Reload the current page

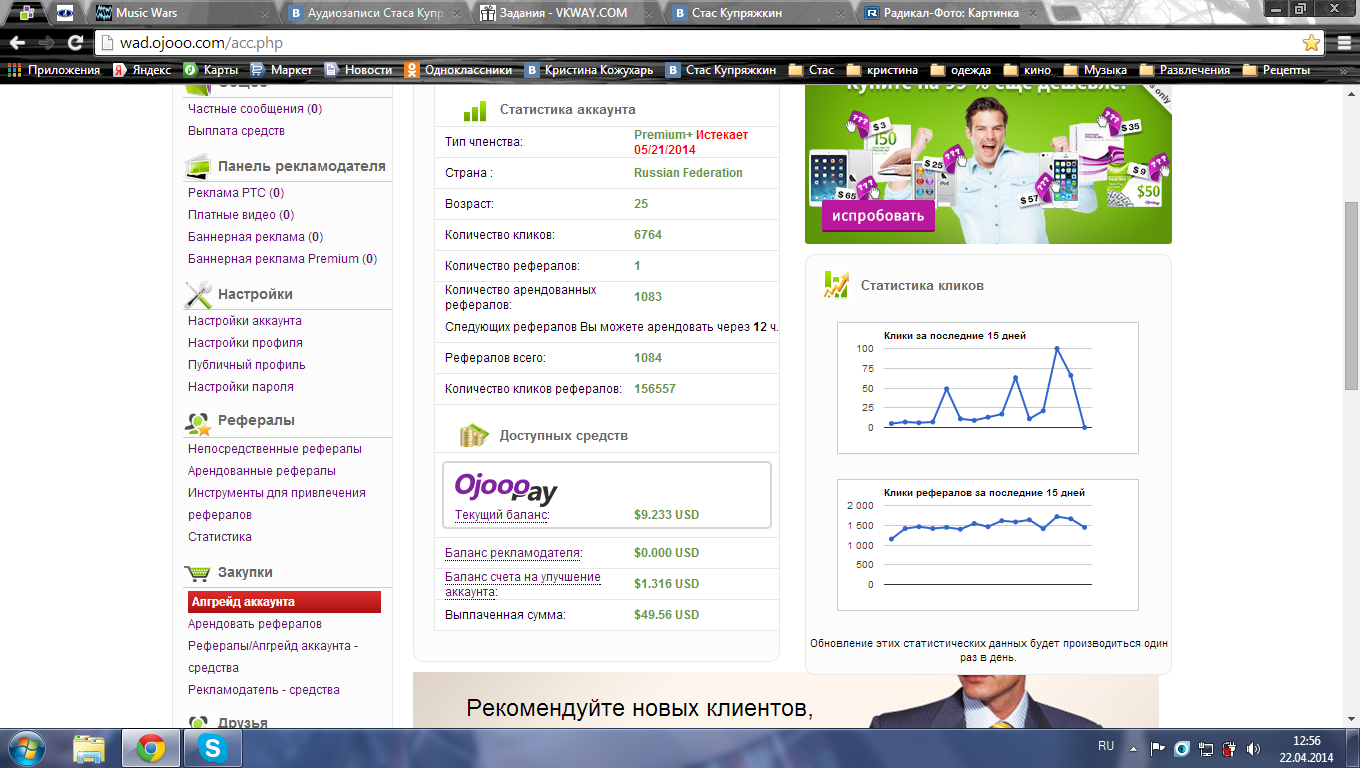75,43
